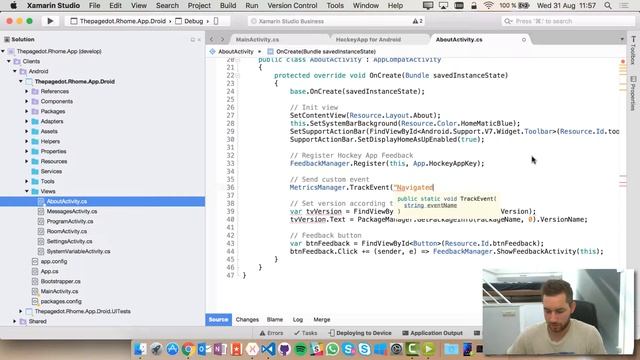640x360 pixels.
Task: Click the Apple menu
Action: coord(13,6)
